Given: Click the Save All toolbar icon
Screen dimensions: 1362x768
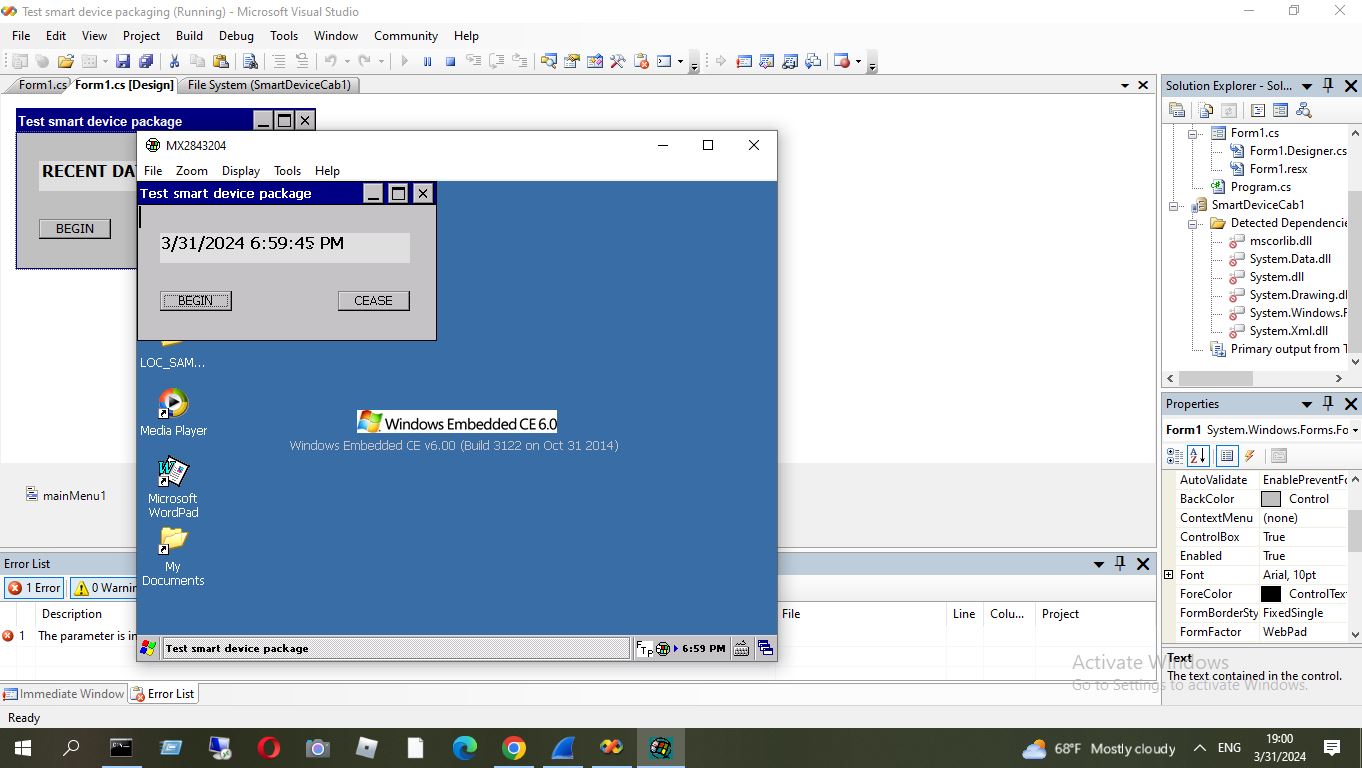Looking at the screenshot, I should [x=146, y=61].
